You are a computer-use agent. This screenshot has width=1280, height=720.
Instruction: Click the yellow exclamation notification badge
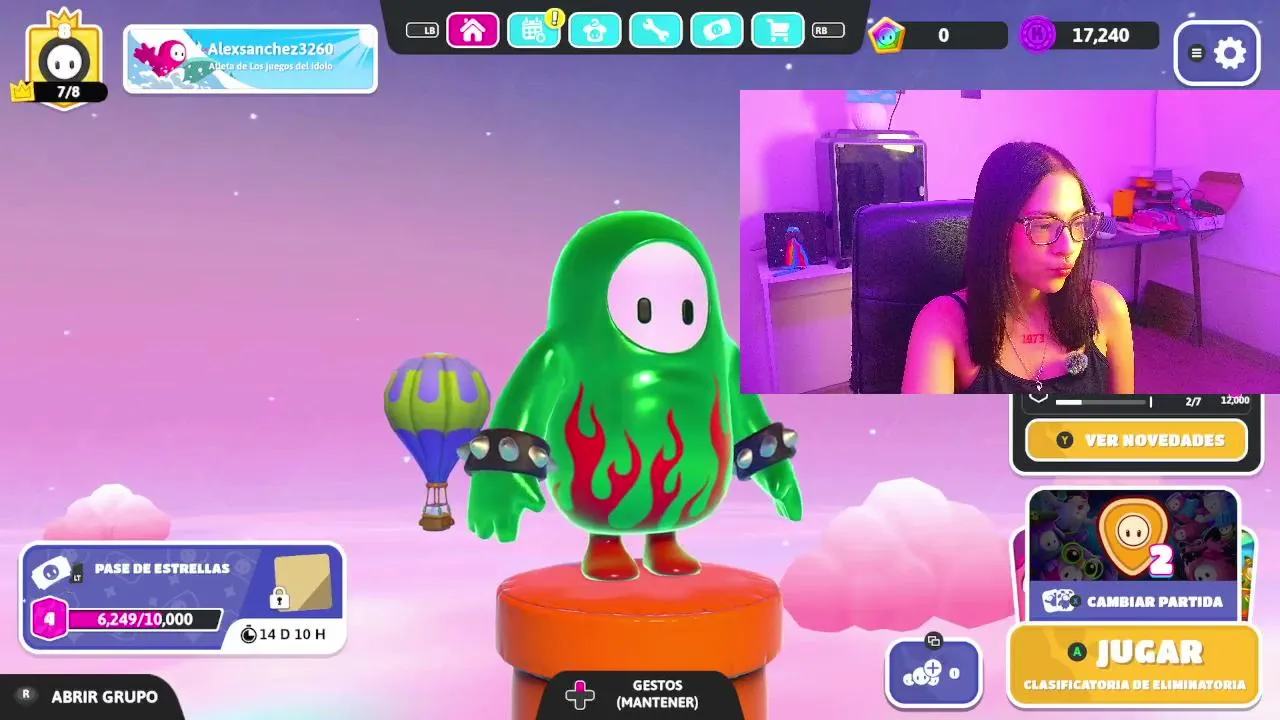coord(555,18)
